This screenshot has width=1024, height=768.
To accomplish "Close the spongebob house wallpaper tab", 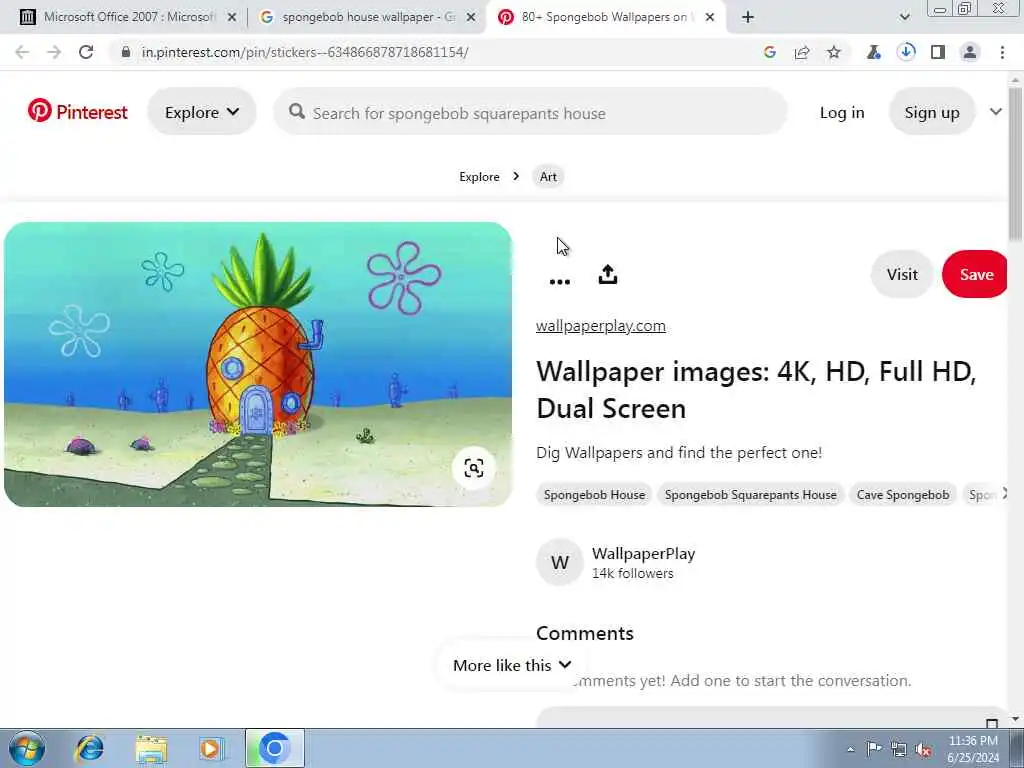I will pyautogui.click(x=471, y=18).
